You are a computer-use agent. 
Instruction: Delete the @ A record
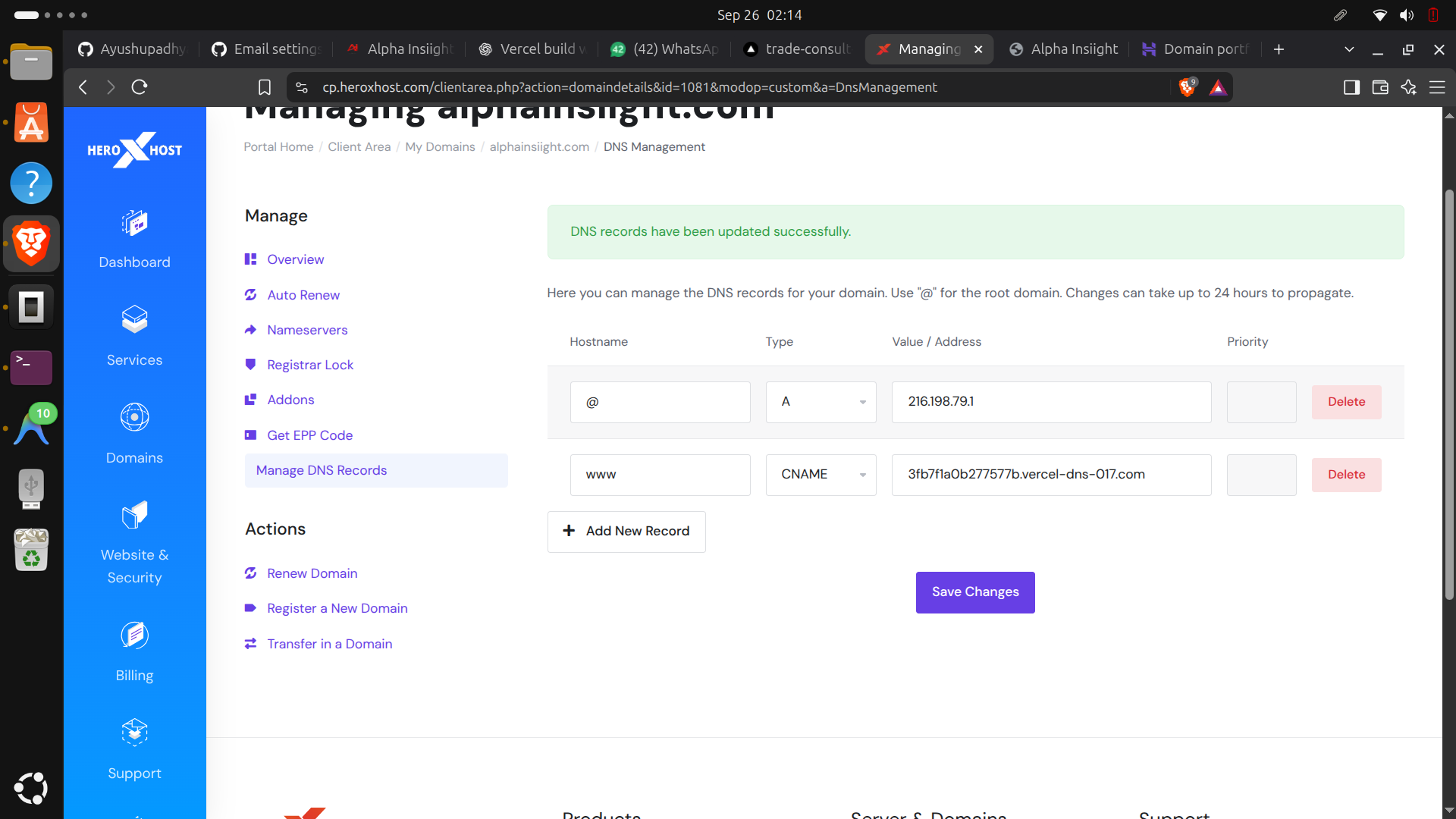1346,402
